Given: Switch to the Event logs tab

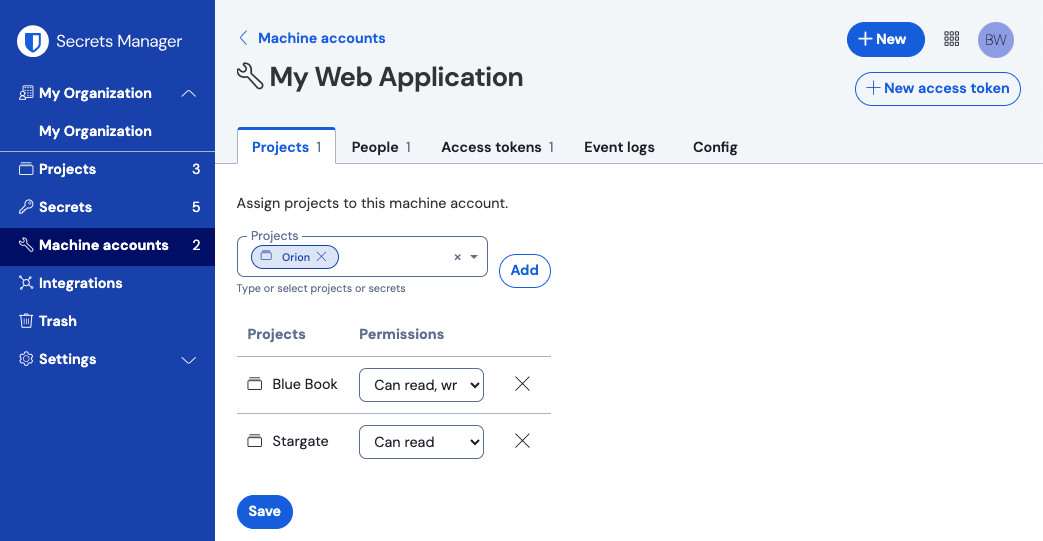Looking at the screenshot, I should pyautogui.click(x=619, y=147).
